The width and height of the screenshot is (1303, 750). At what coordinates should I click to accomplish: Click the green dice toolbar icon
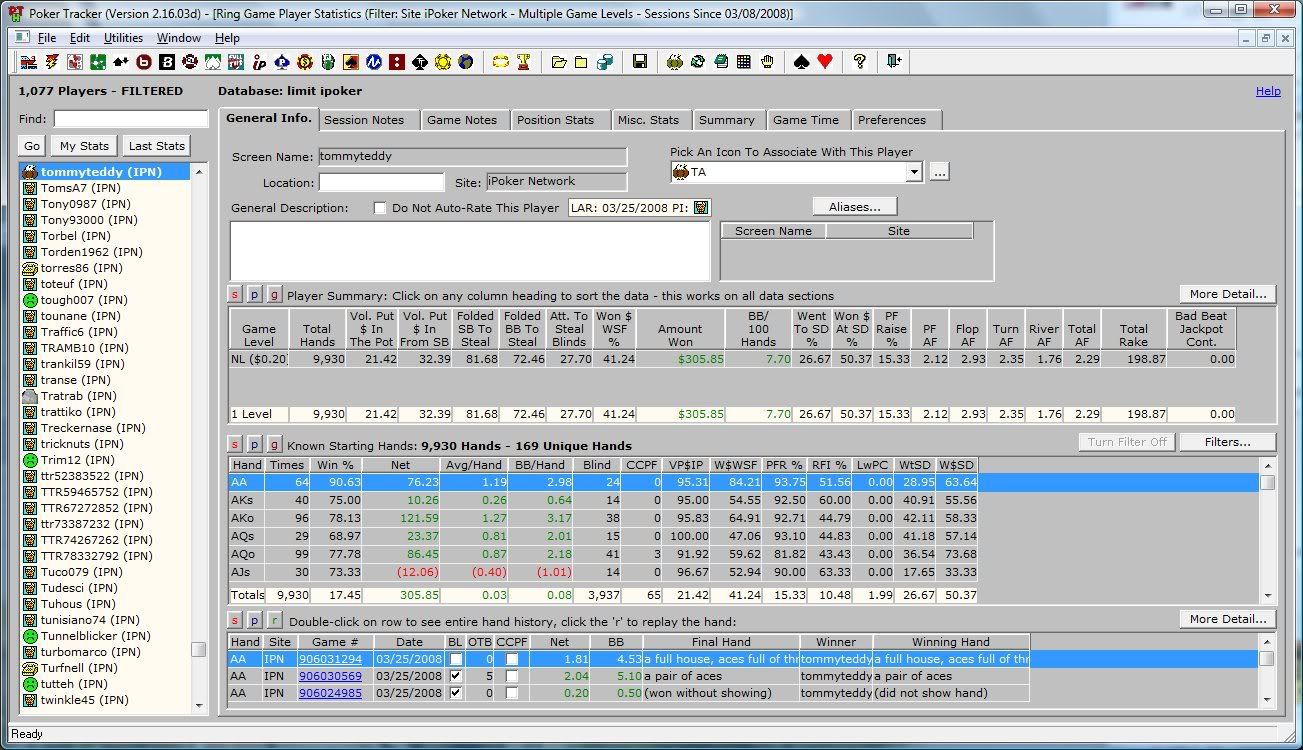(97, 62)
